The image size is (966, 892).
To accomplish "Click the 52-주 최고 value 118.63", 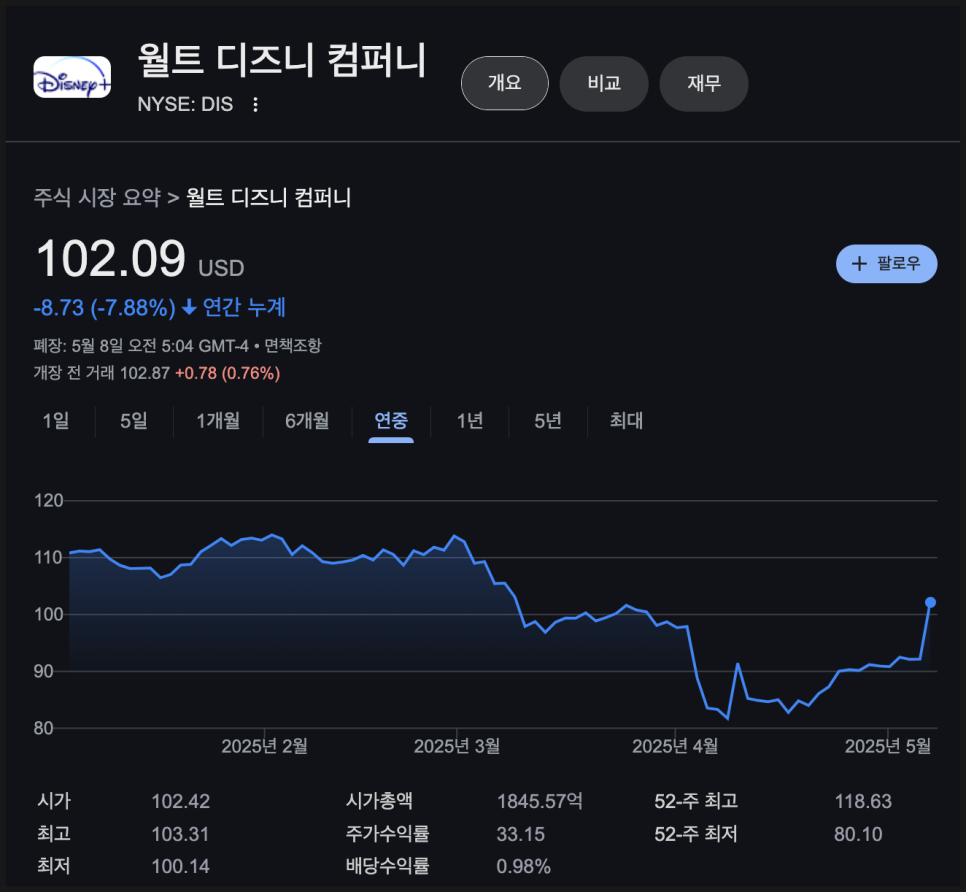I will tap(863, 801).
